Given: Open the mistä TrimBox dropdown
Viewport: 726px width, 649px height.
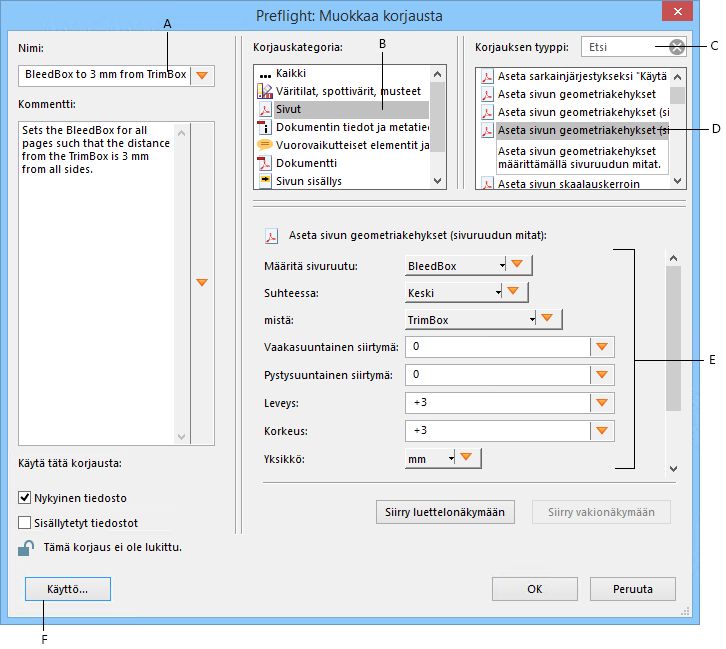Looking at the screenshot, I should [470, 319].
